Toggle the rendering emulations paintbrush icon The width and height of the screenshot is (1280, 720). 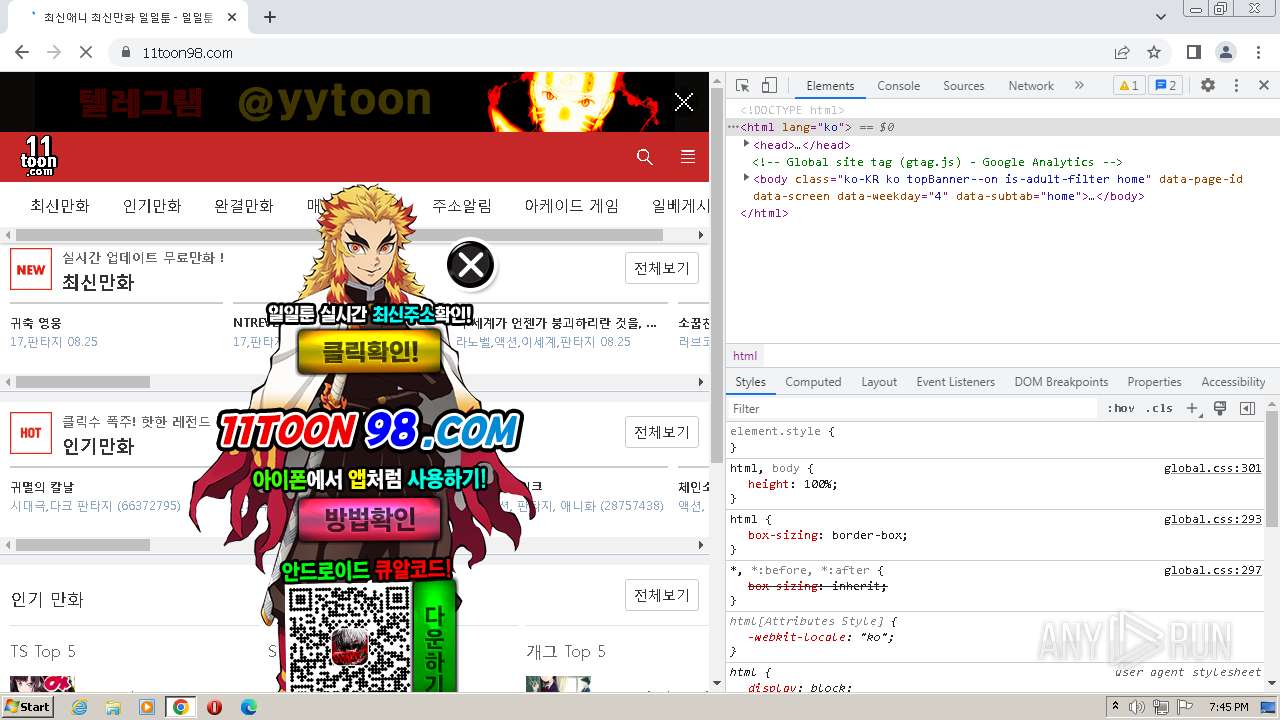[1220, 408]
